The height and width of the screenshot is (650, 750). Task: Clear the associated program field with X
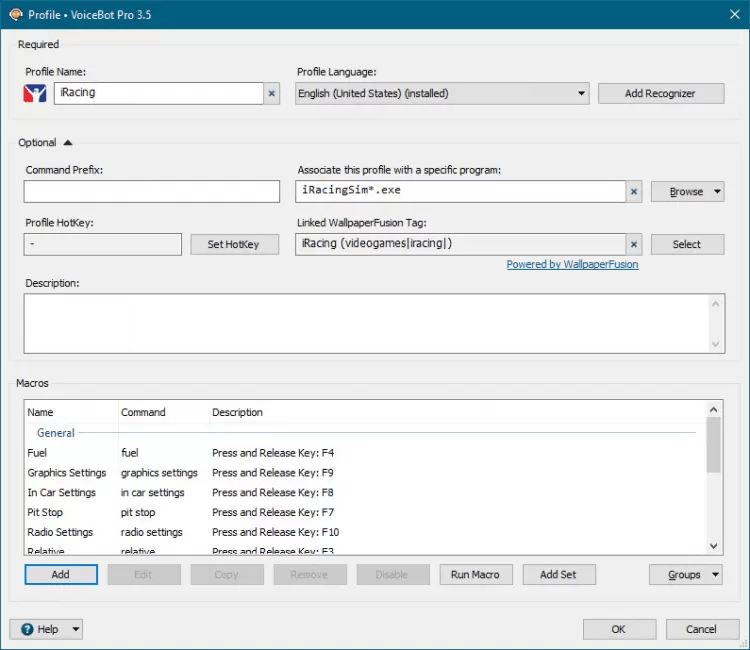pos(634,192)
